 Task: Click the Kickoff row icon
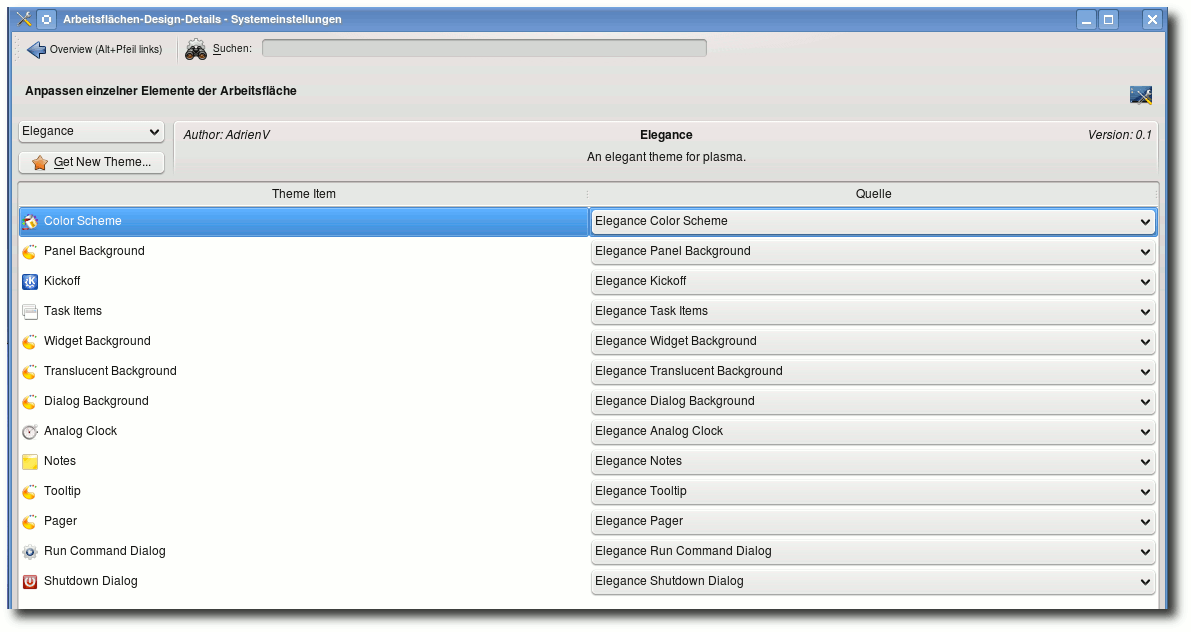29,281
